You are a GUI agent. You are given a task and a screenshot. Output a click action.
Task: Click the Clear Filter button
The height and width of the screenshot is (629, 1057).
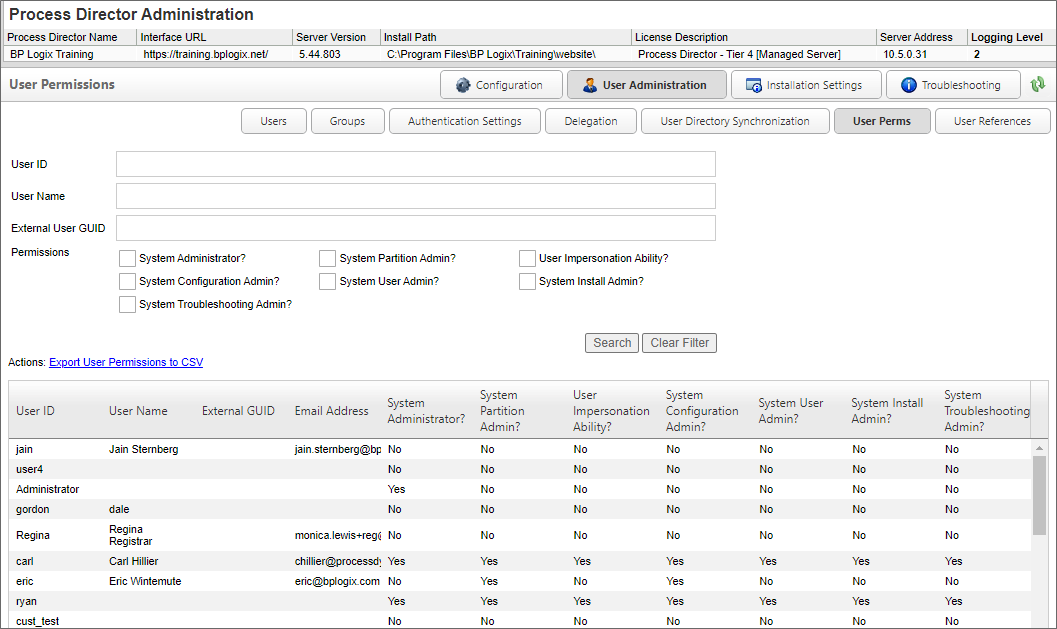pos(679,343)
